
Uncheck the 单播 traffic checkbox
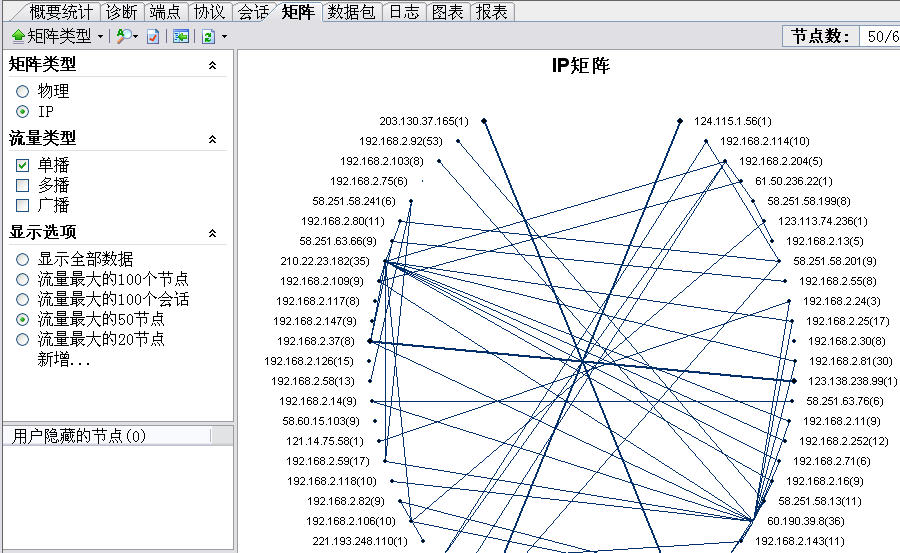(x=22, y=165)
